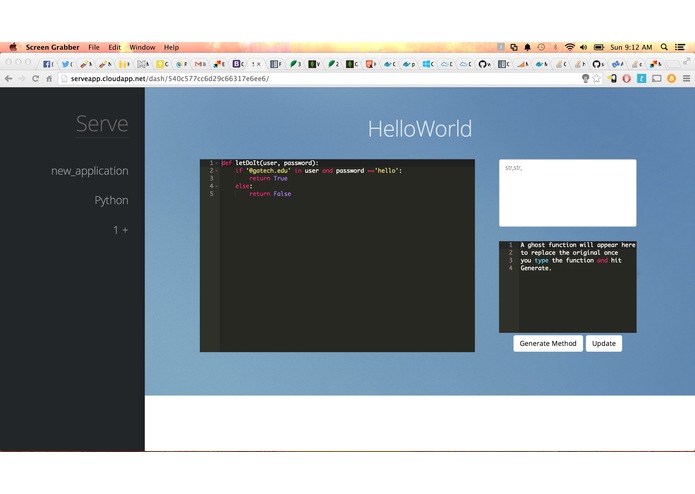Click into the main code editor
Image resolution: width=695 pixels, height=494 pixels.
(x=337, y=256)
